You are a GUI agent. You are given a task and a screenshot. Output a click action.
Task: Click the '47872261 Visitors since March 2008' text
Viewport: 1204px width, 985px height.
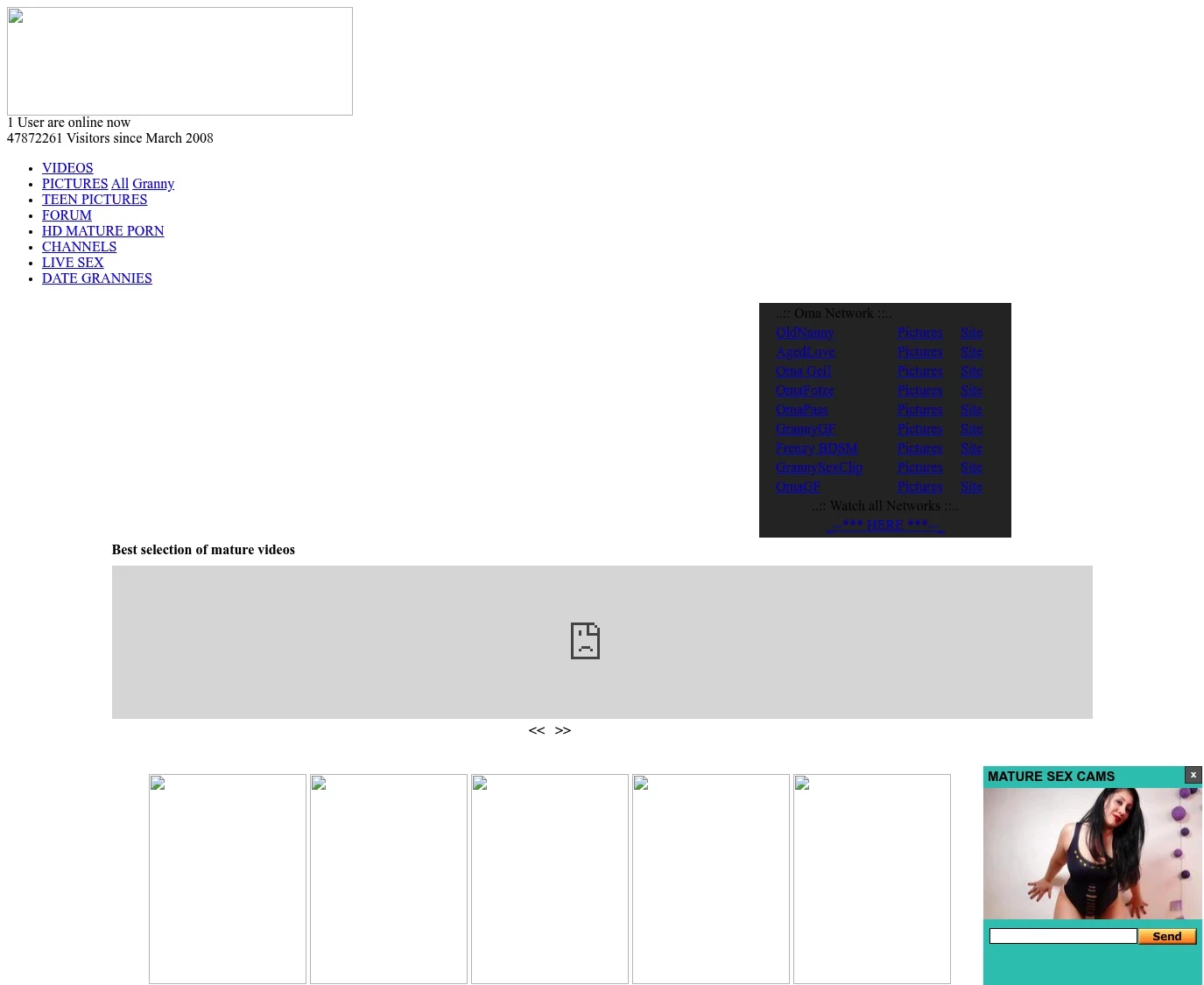coord(110,138)
